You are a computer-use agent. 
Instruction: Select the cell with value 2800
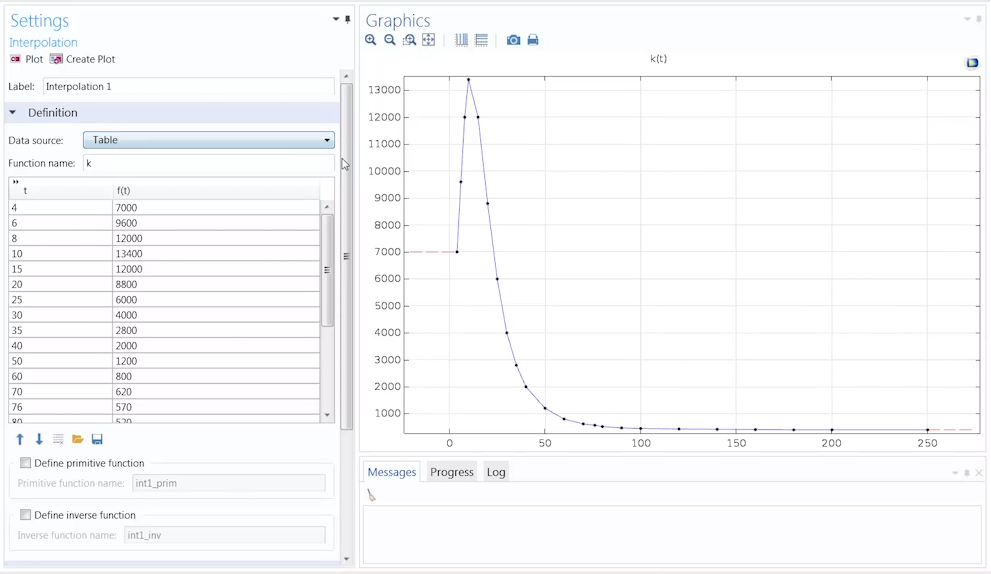pos(216,330)
